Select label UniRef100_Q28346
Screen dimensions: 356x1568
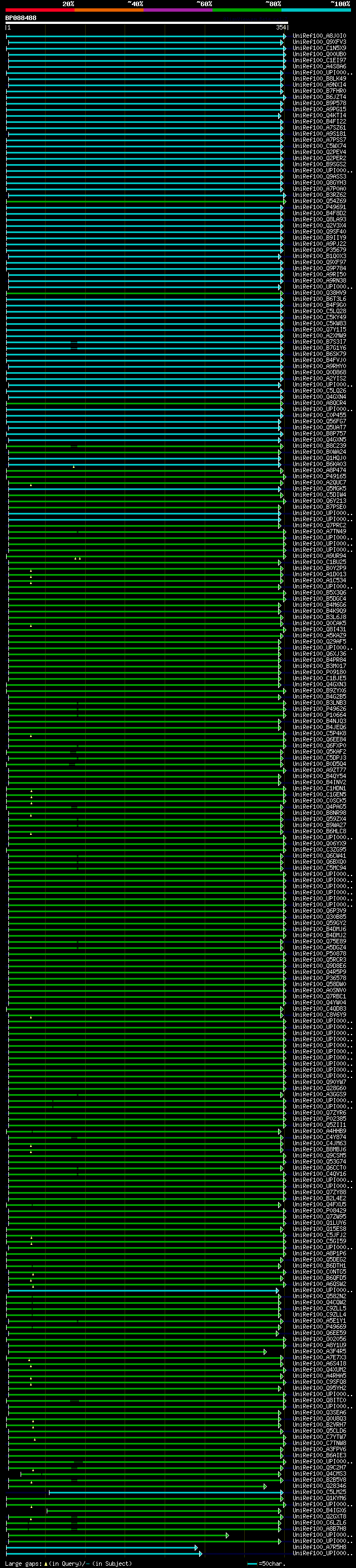pos(319,1486)
